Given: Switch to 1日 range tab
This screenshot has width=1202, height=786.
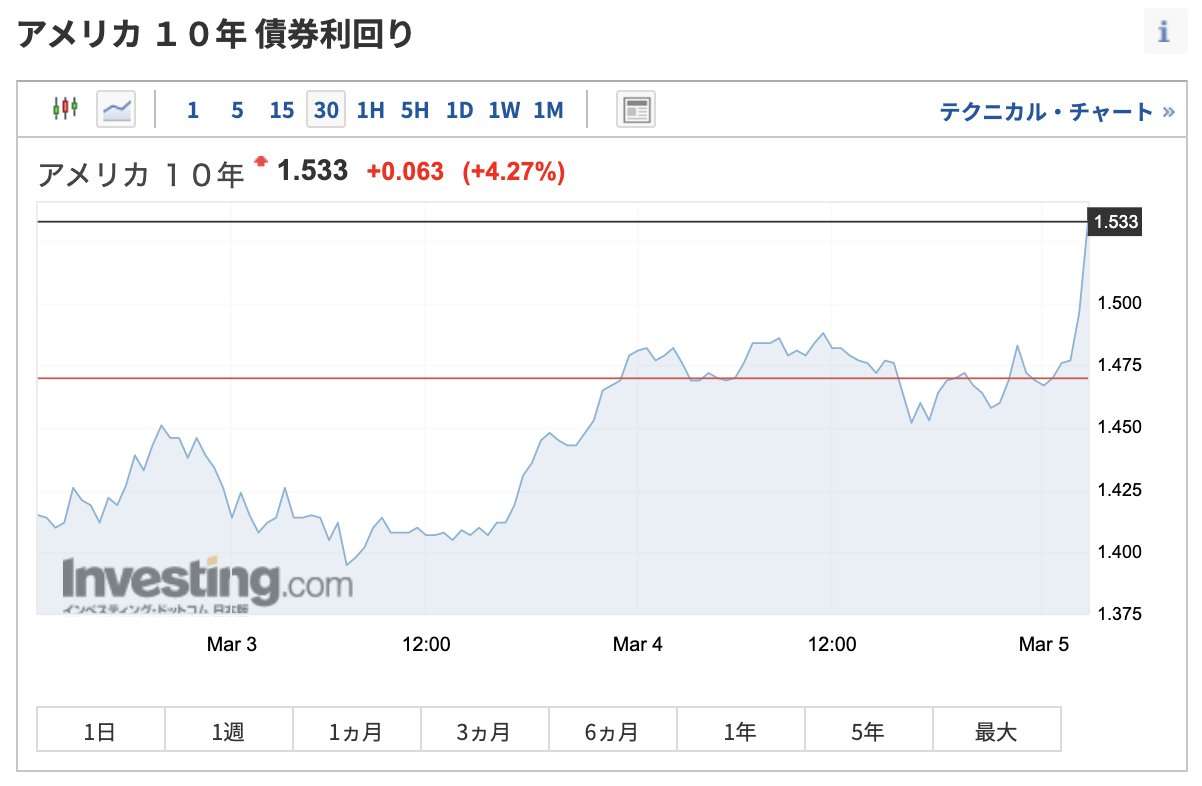Looking at the screenshot, I should [x=101, y=730].
